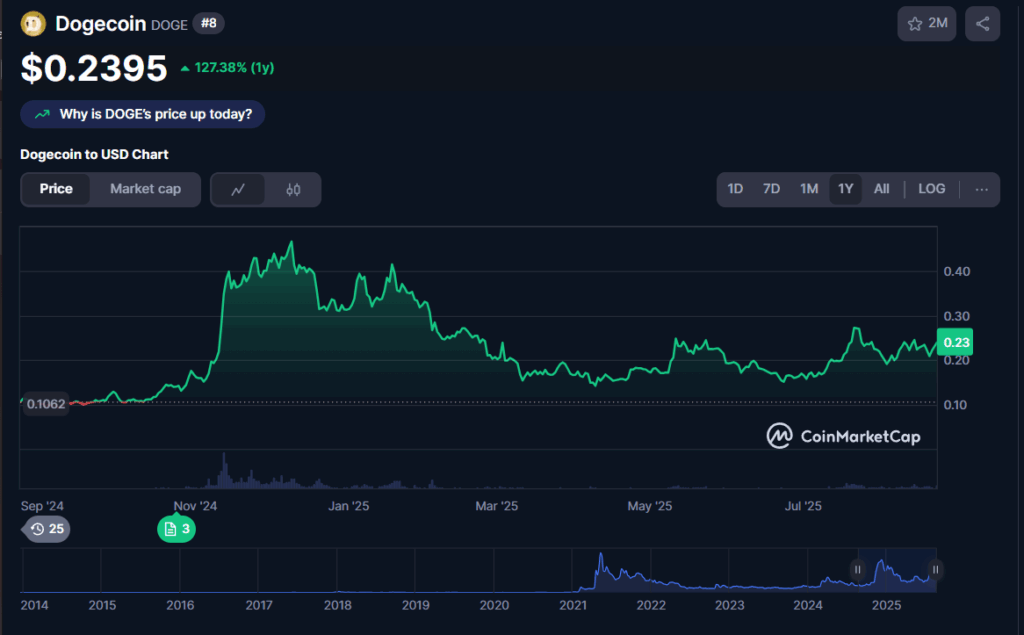Set chart range to 7D

coord(771,189)
